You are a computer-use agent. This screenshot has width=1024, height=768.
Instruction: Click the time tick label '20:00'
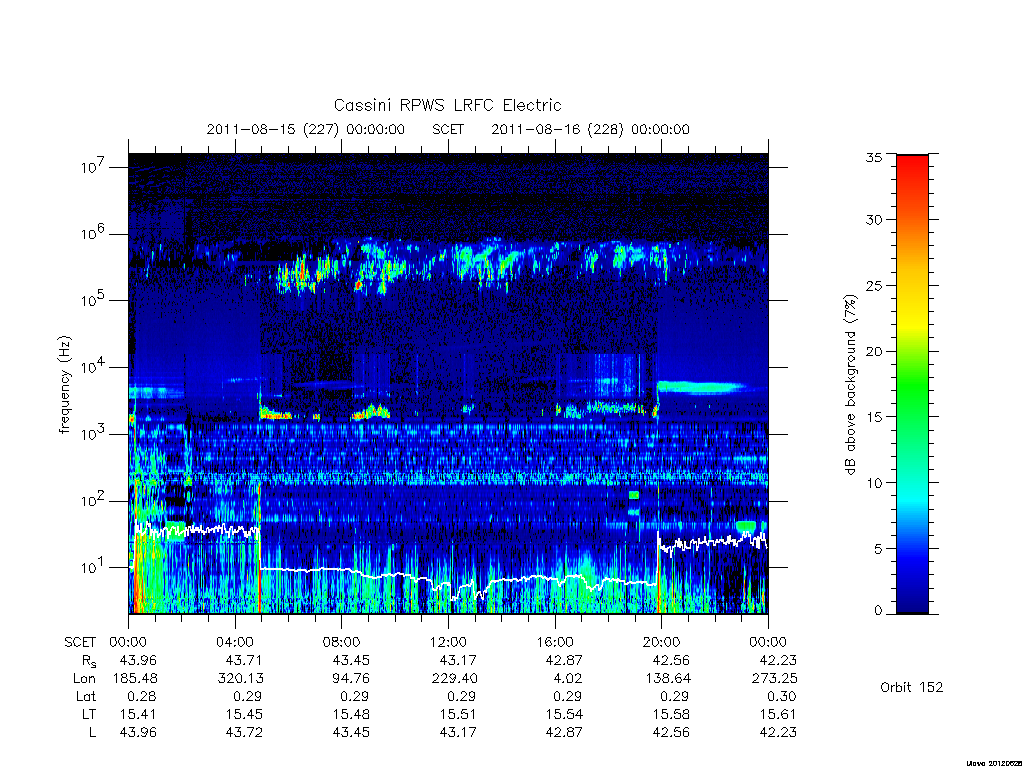click(x=662, y=642)
